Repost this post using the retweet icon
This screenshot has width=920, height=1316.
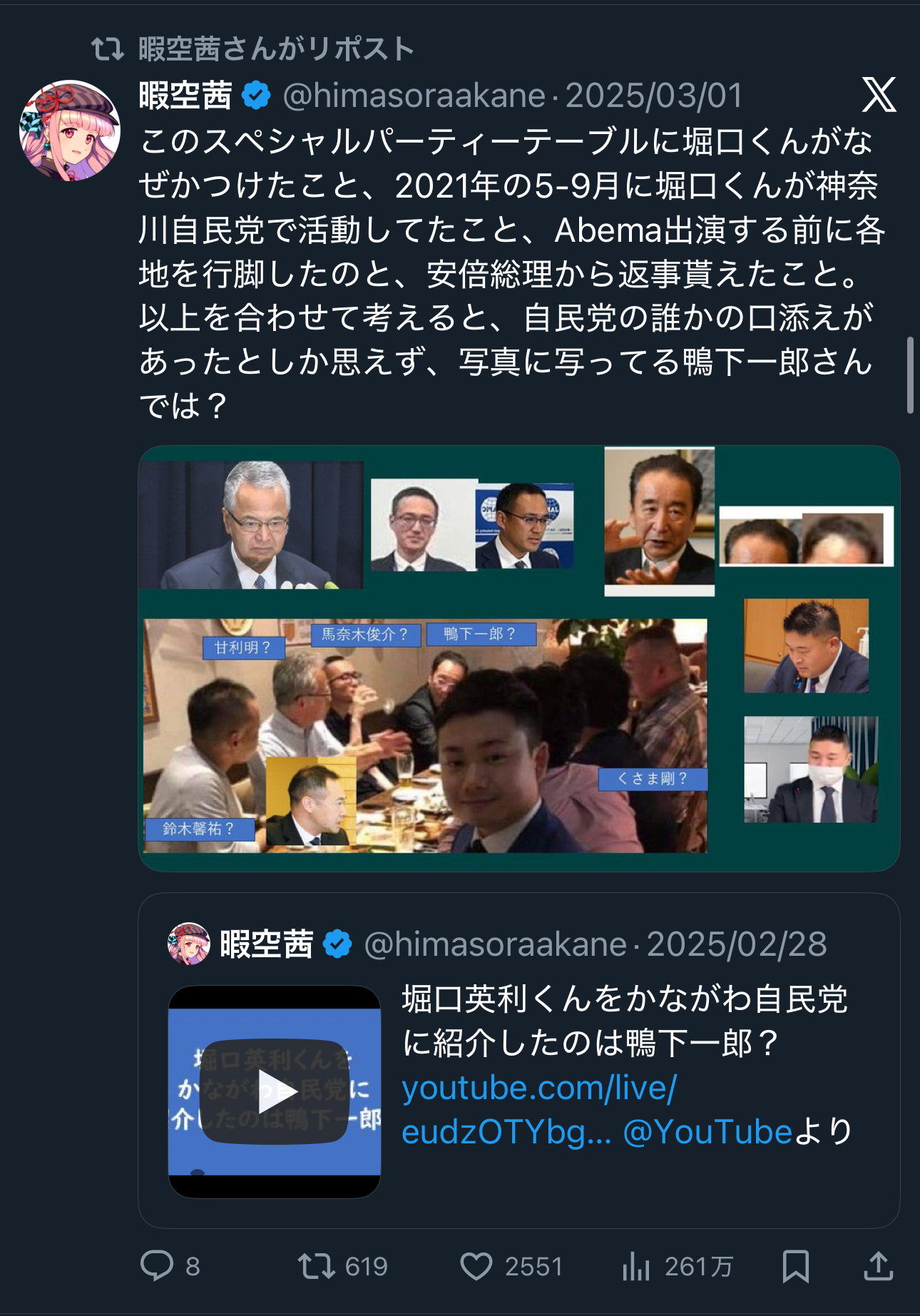point(316,1266)
